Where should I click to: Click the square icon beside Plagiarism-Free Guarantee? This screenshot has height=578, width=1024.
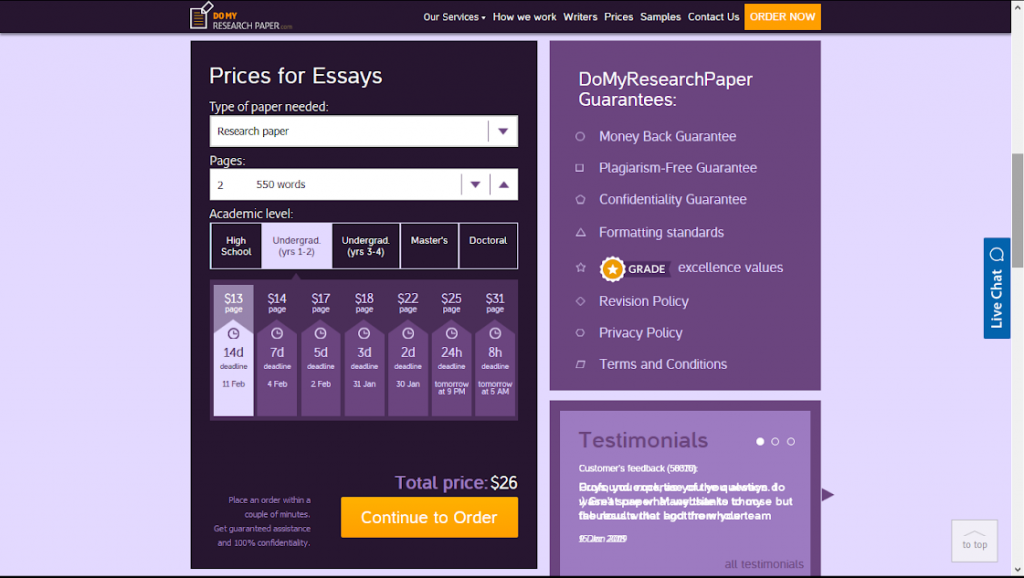[580, 168]
